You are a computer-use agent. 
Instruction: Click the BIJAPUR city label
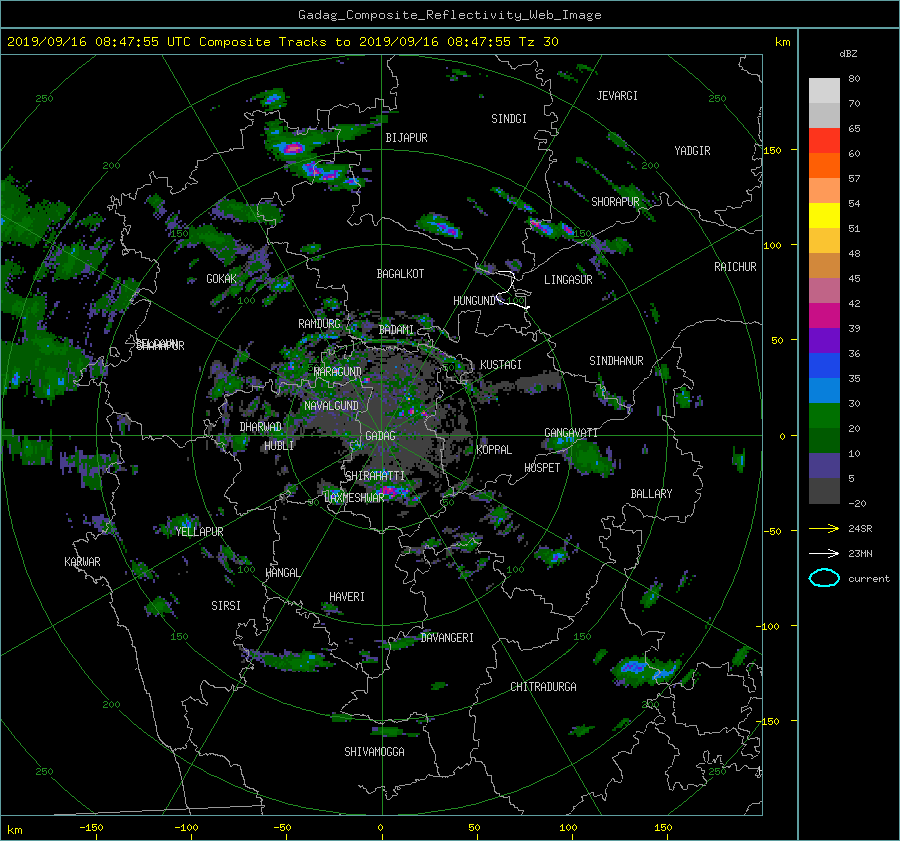pos(406,138)
